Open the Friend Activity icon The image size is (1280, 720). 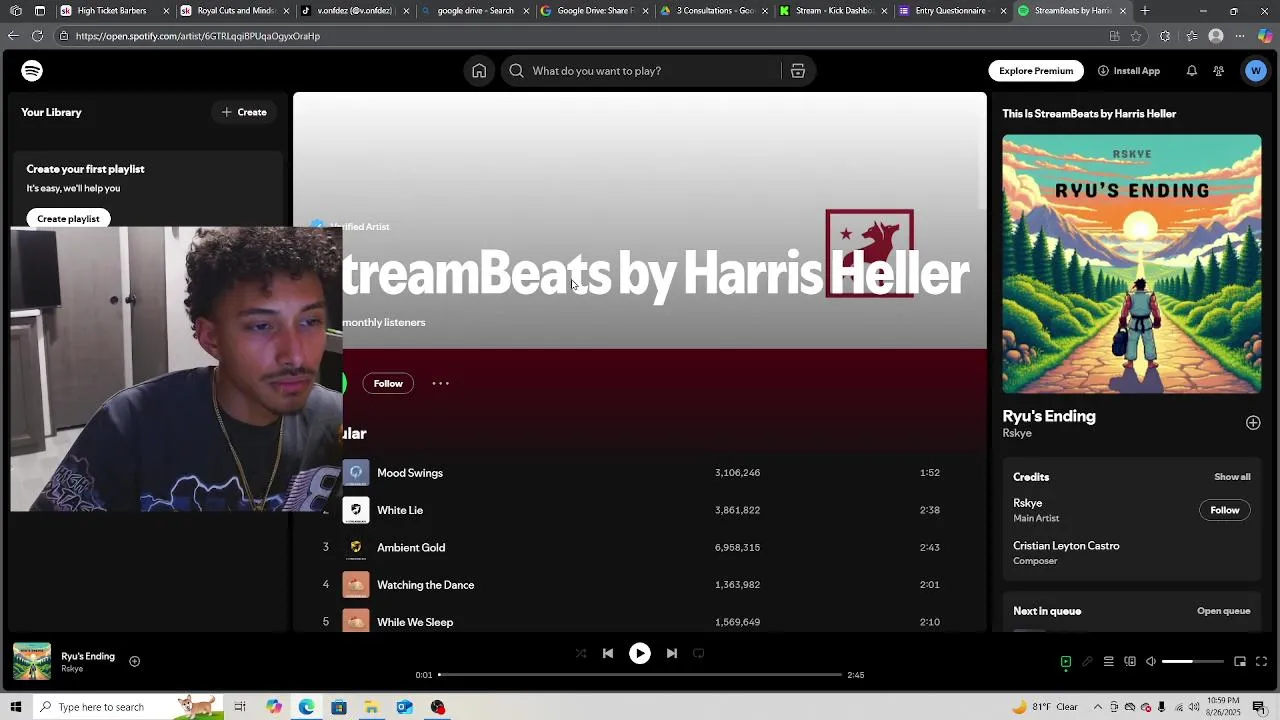pyautogui.click(x=1218, y=71)
